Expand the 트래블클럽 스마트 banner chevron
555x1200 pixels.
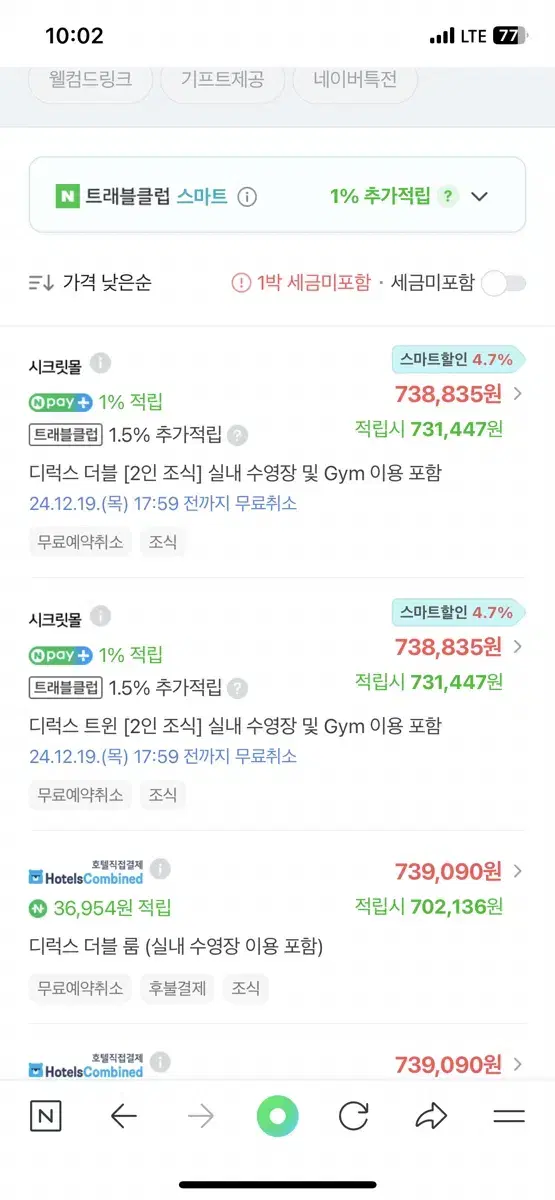[480, 196]
